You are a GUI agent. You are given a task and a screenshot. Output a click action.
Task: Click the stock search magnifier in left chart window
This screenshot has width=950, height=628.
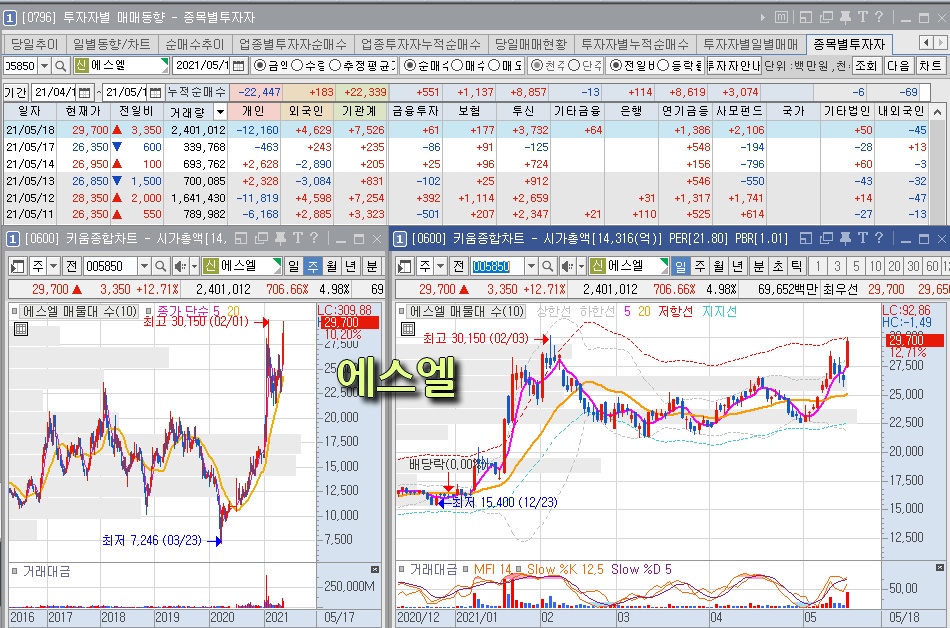point(161,266)
